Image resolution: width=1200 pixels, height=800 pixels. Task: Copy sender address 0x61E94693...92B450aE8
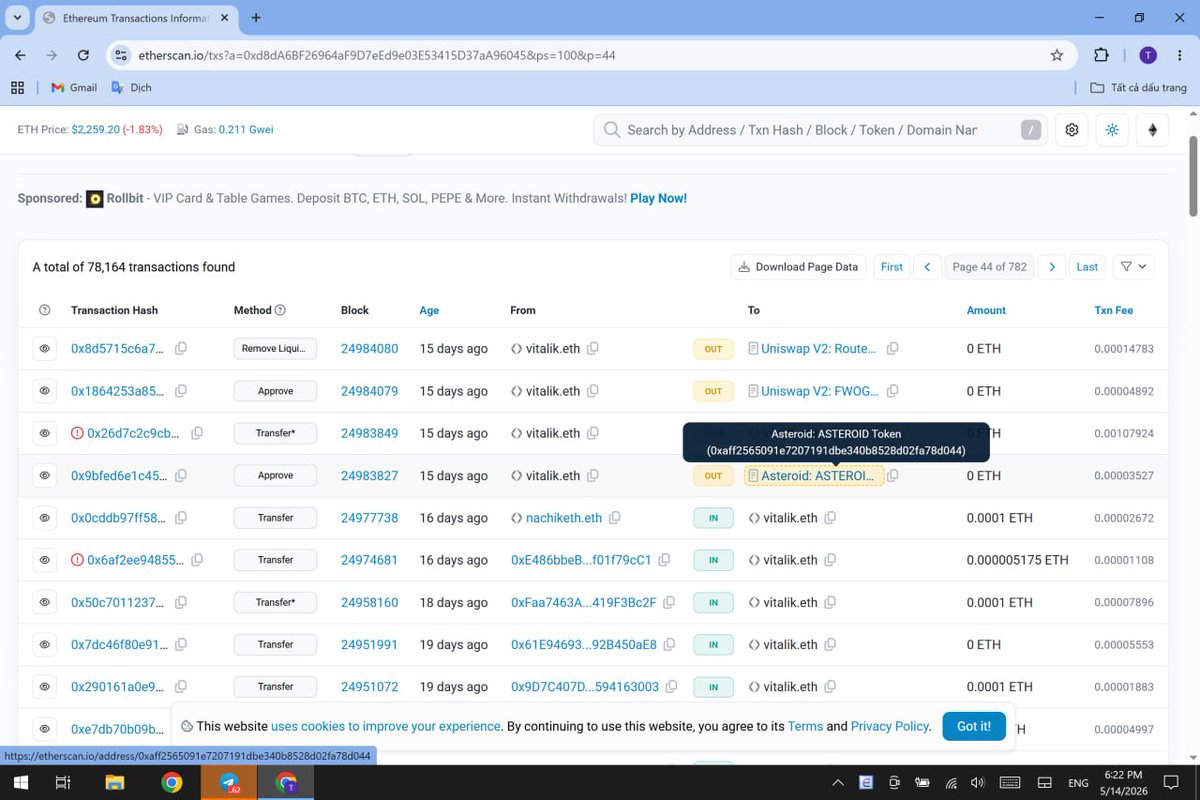670,645
